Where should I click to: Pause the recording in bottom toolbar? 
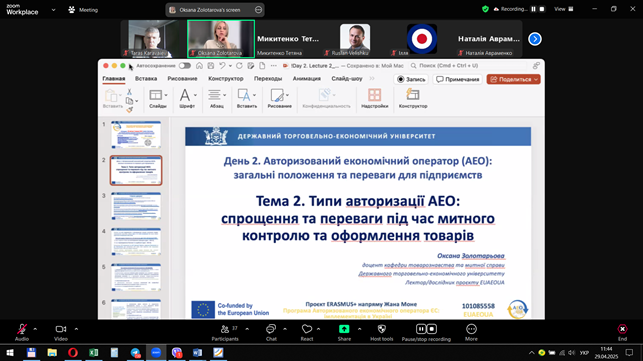point(421,329)
